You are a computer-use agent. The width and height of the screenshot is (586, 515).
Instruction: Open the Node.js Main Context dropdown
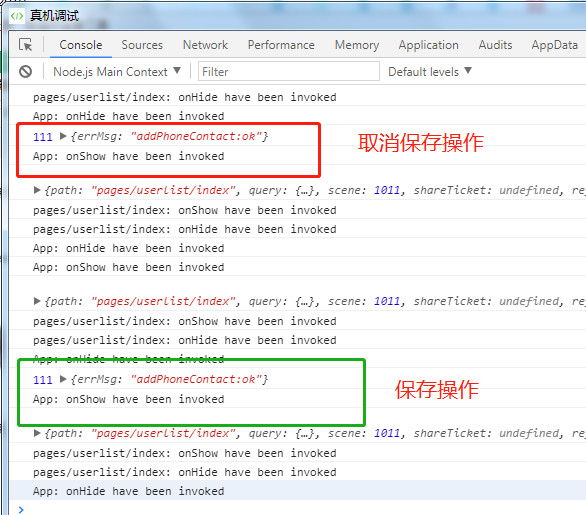[117, 71]
